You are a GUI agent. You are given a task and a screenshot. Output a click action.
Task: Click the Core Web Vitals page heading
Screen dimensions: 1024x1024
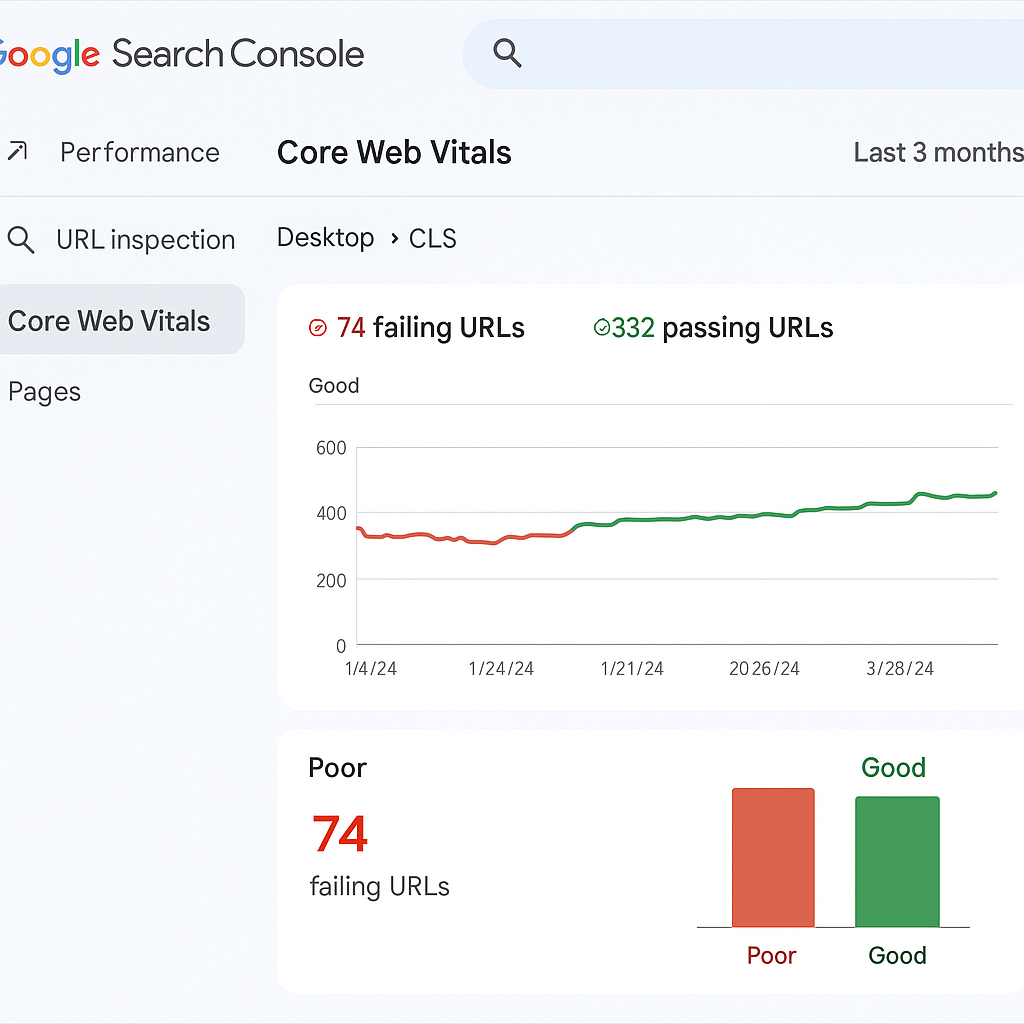point(394,152)
